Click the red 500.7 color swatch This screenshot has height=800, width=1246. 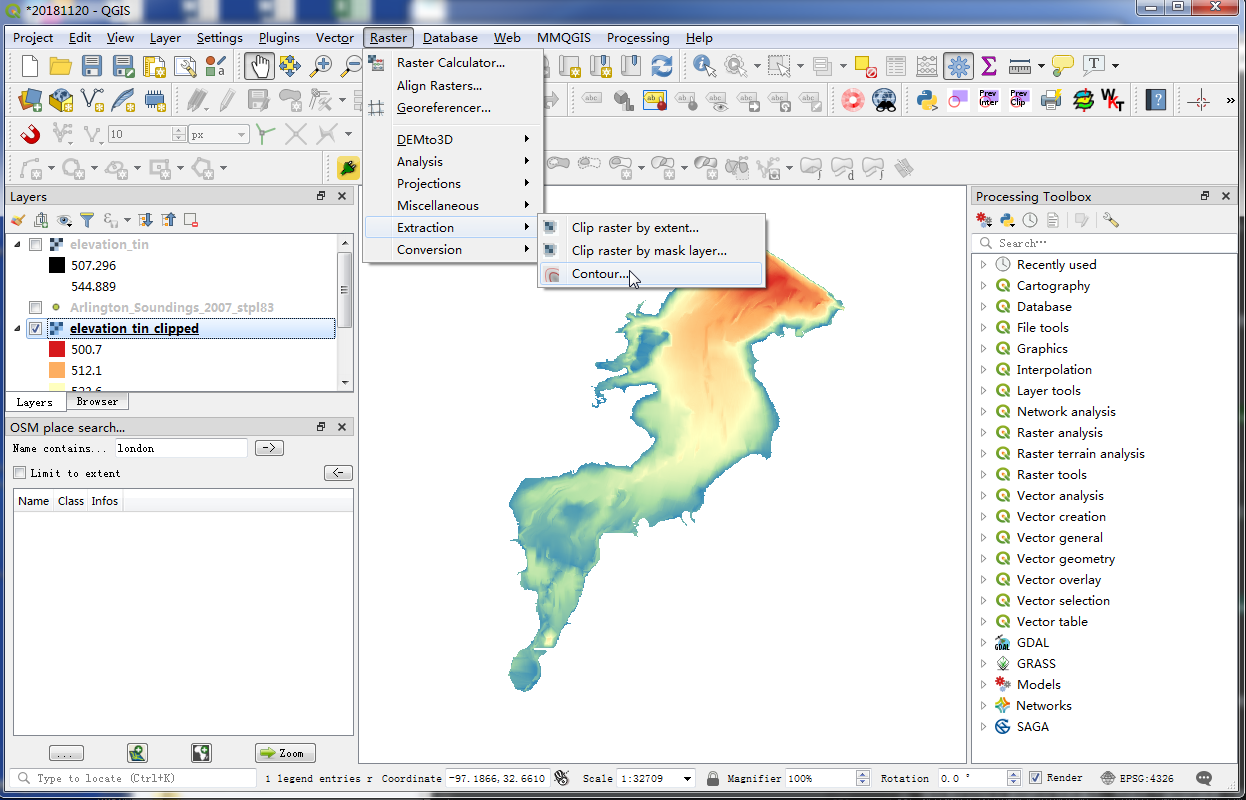pyautogui.click(x=57, y=349)
